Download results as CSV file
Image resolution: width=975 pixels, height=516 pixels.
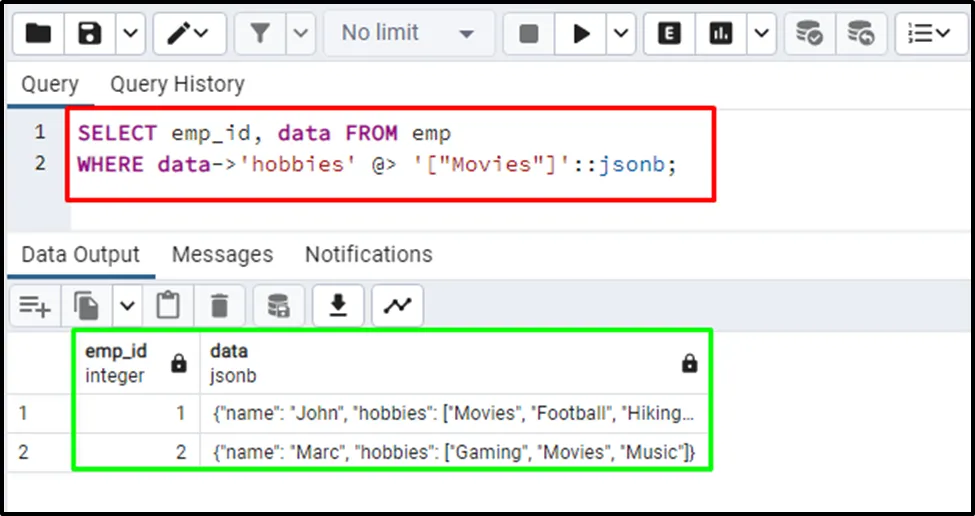339,306
